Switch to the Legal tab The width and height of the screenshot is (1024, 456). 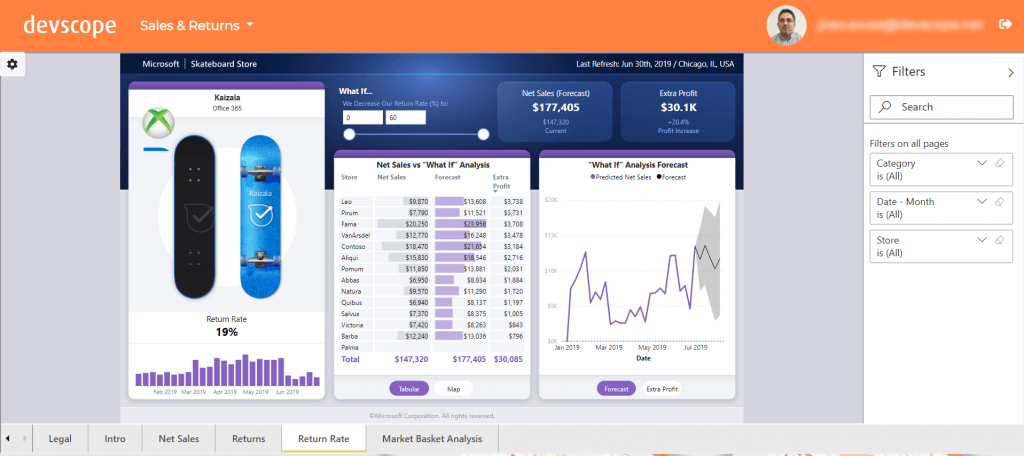(60, 438)
